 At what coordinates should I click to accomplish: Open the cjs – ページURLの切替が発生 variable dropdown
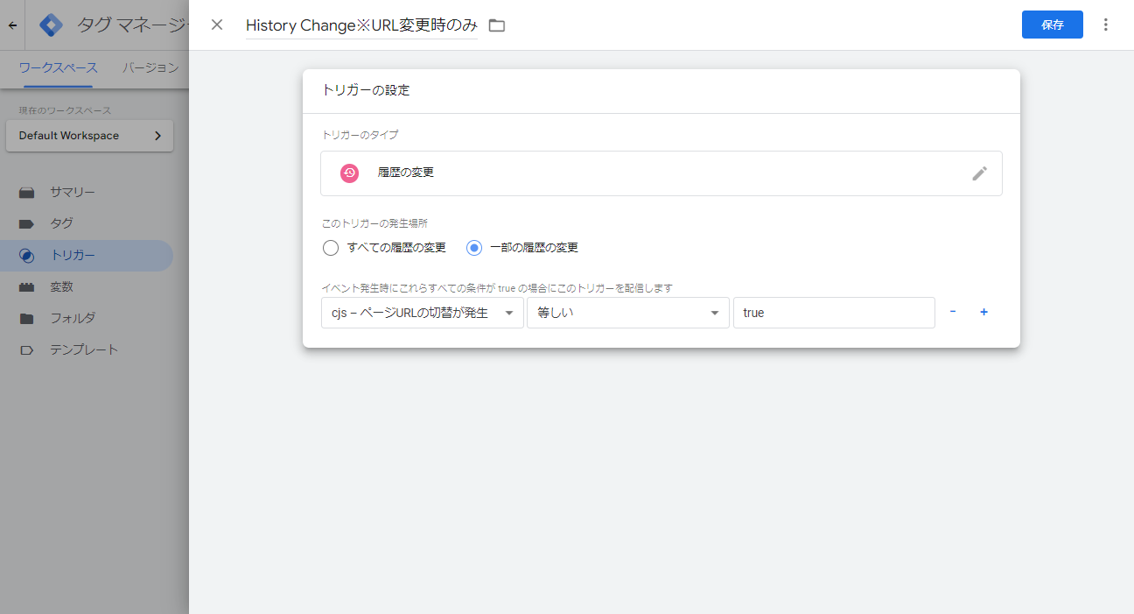tap(422, 313)
